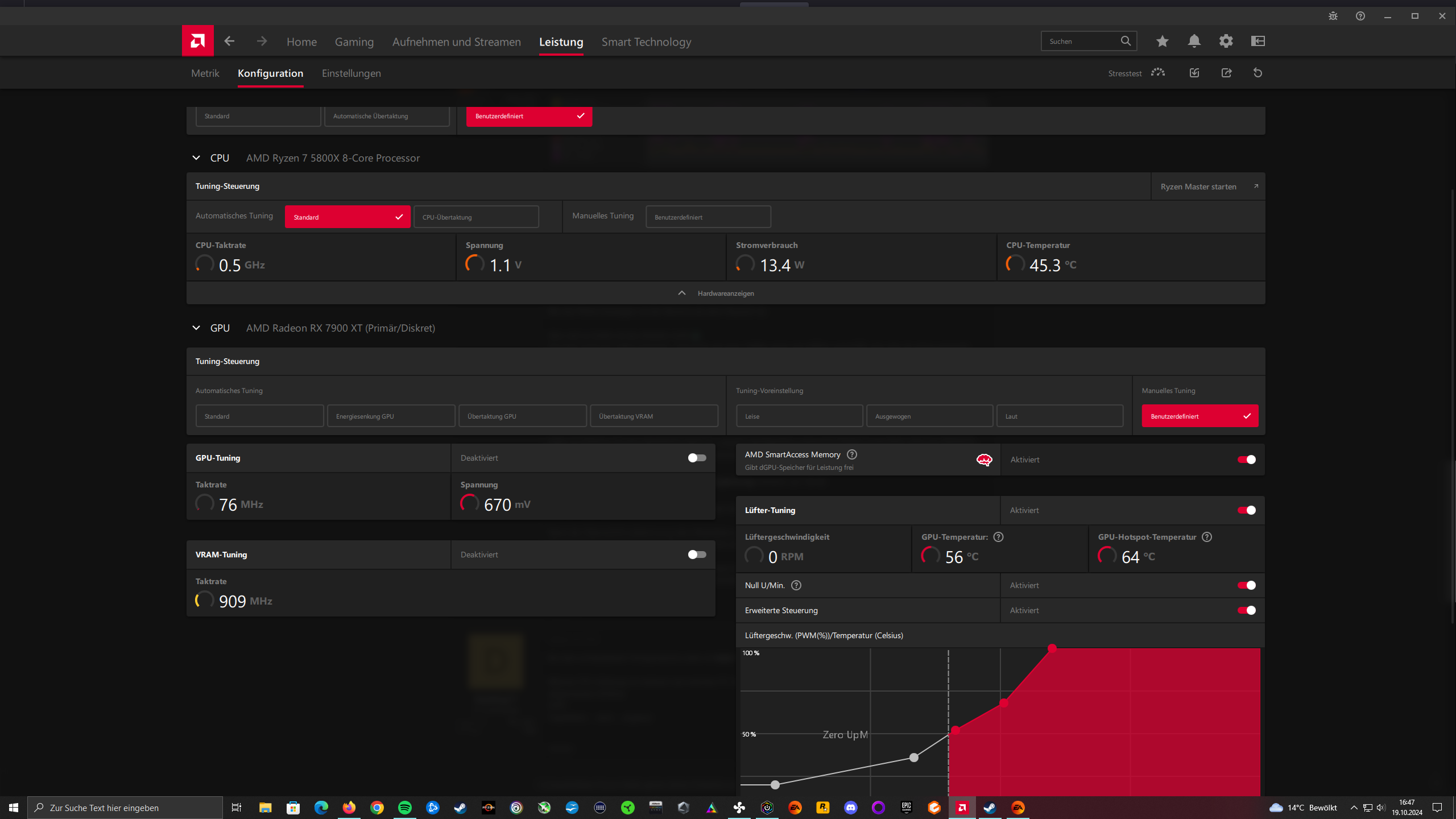This screenshot has width=1456, height=819.
Task: Open favorites star icon
Action: [1162, 41]
